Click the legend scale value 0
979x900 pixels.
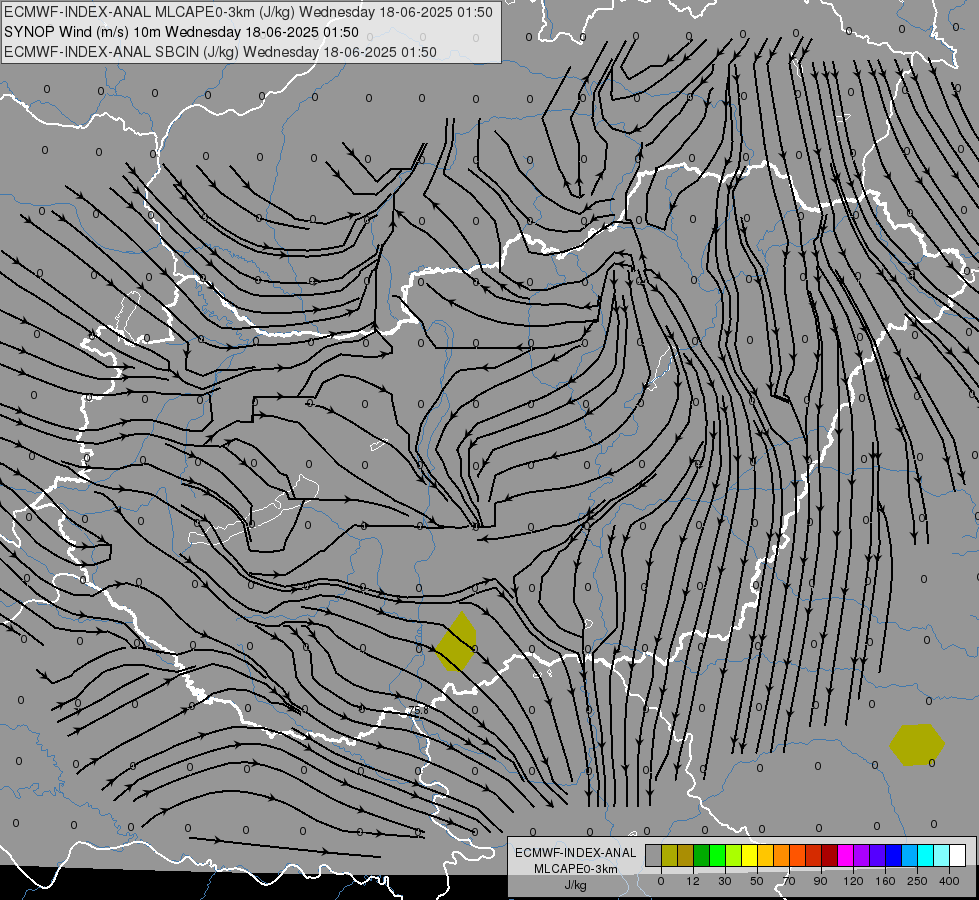coord(661,881)
